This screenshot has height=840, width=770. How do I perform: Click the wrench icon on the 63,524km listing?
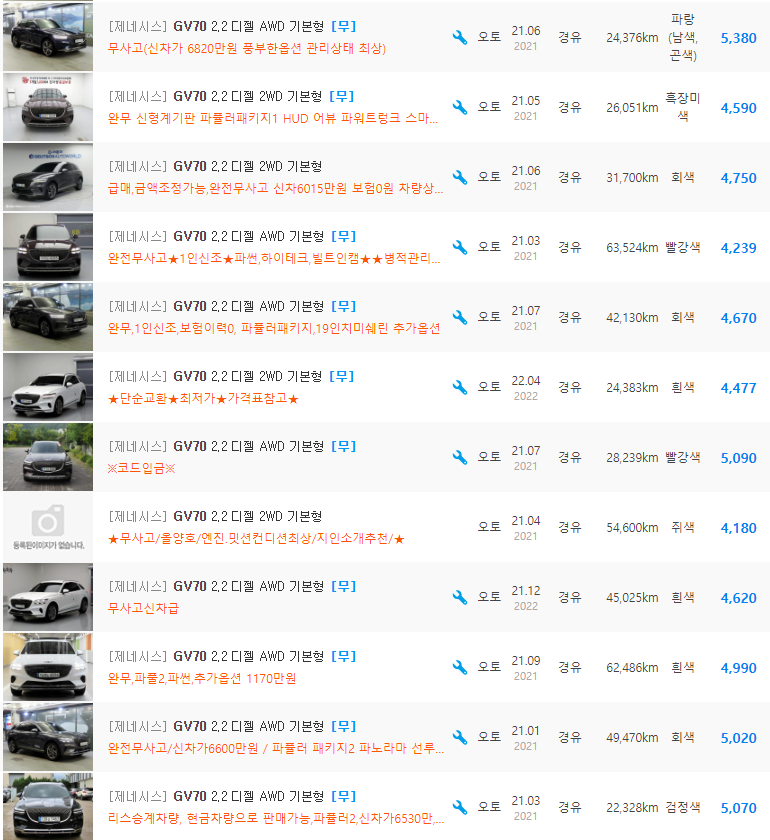coord(460,248)
